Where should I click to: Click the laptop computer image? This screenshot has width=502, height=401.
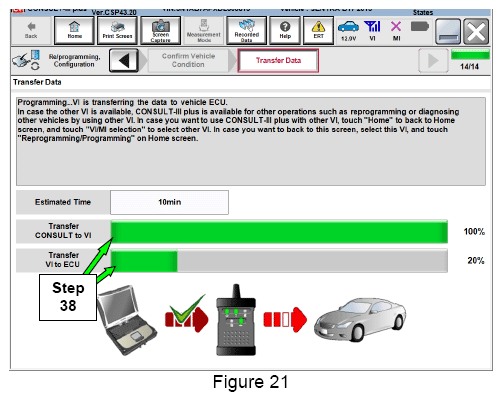(127, 320)
